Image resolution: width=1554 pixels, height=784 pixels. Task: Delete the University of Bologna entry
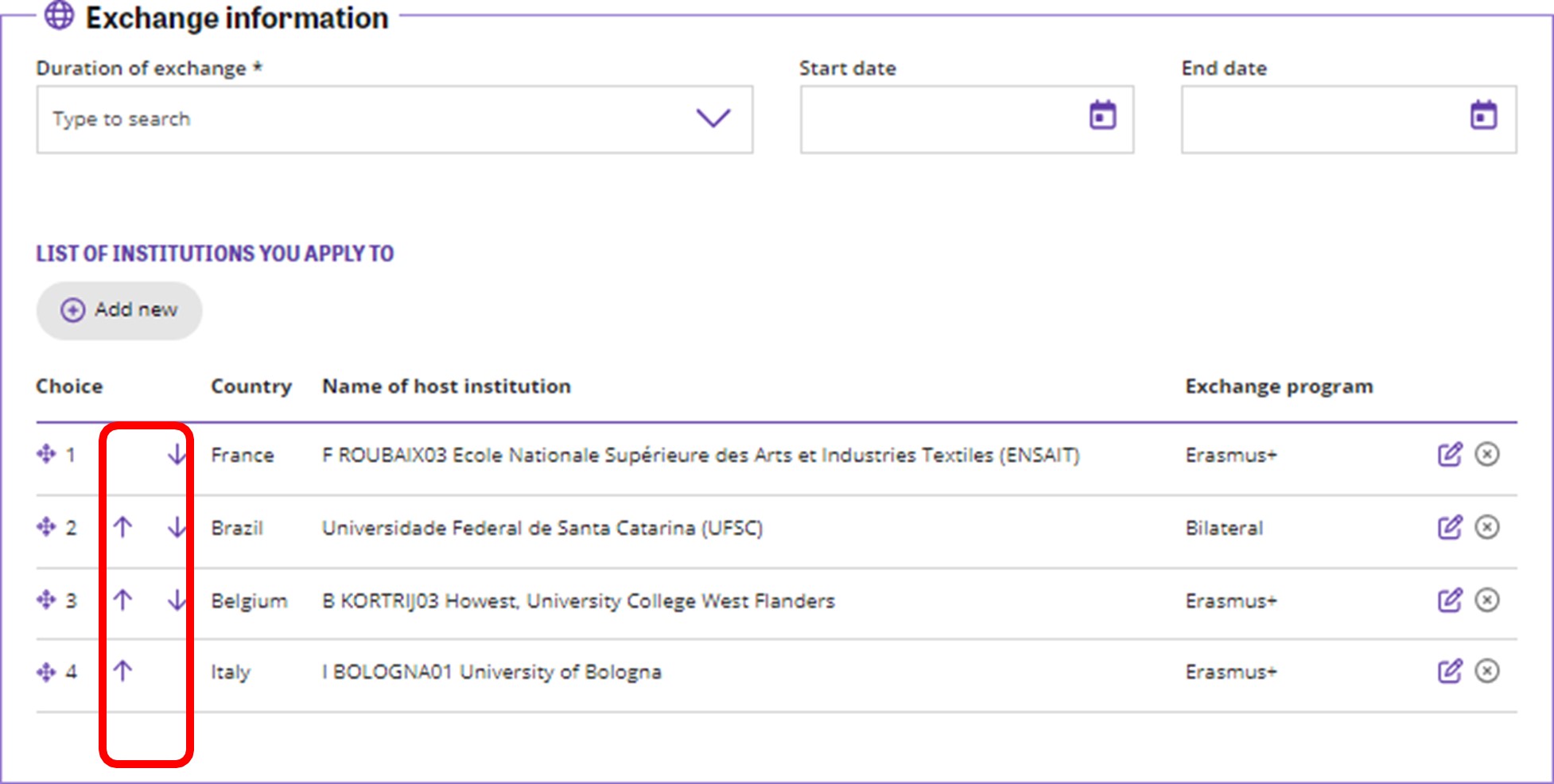point(1487,672)
